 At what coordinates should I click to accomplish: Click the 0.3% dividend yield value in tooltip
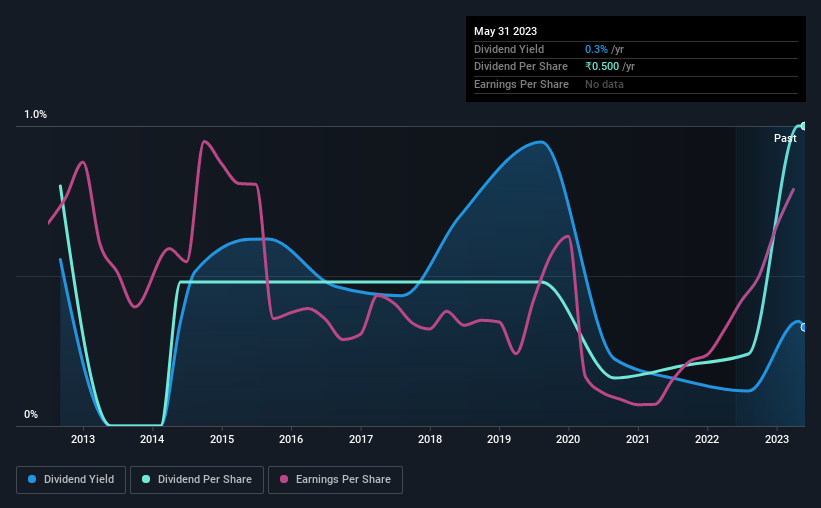click(596, 49)
